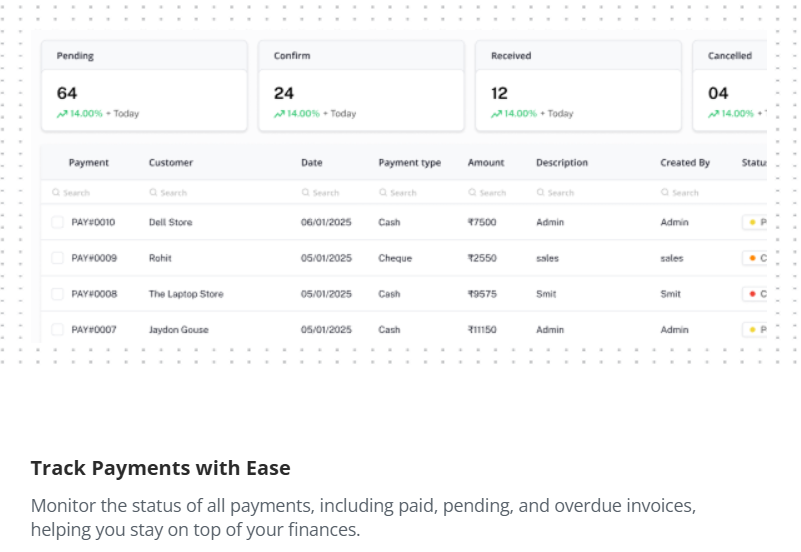Click the Customer column header

coord(171,163)
